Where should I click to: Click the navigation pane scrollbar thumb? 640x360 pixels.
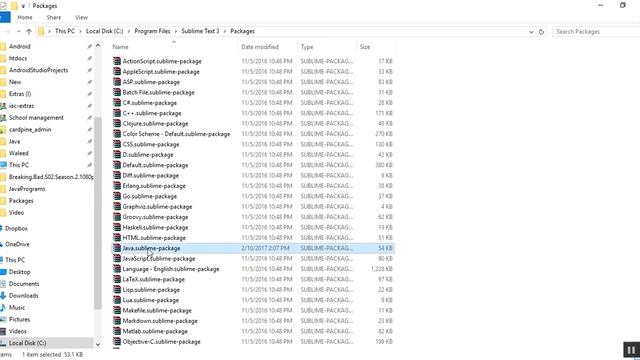point(98,213)
